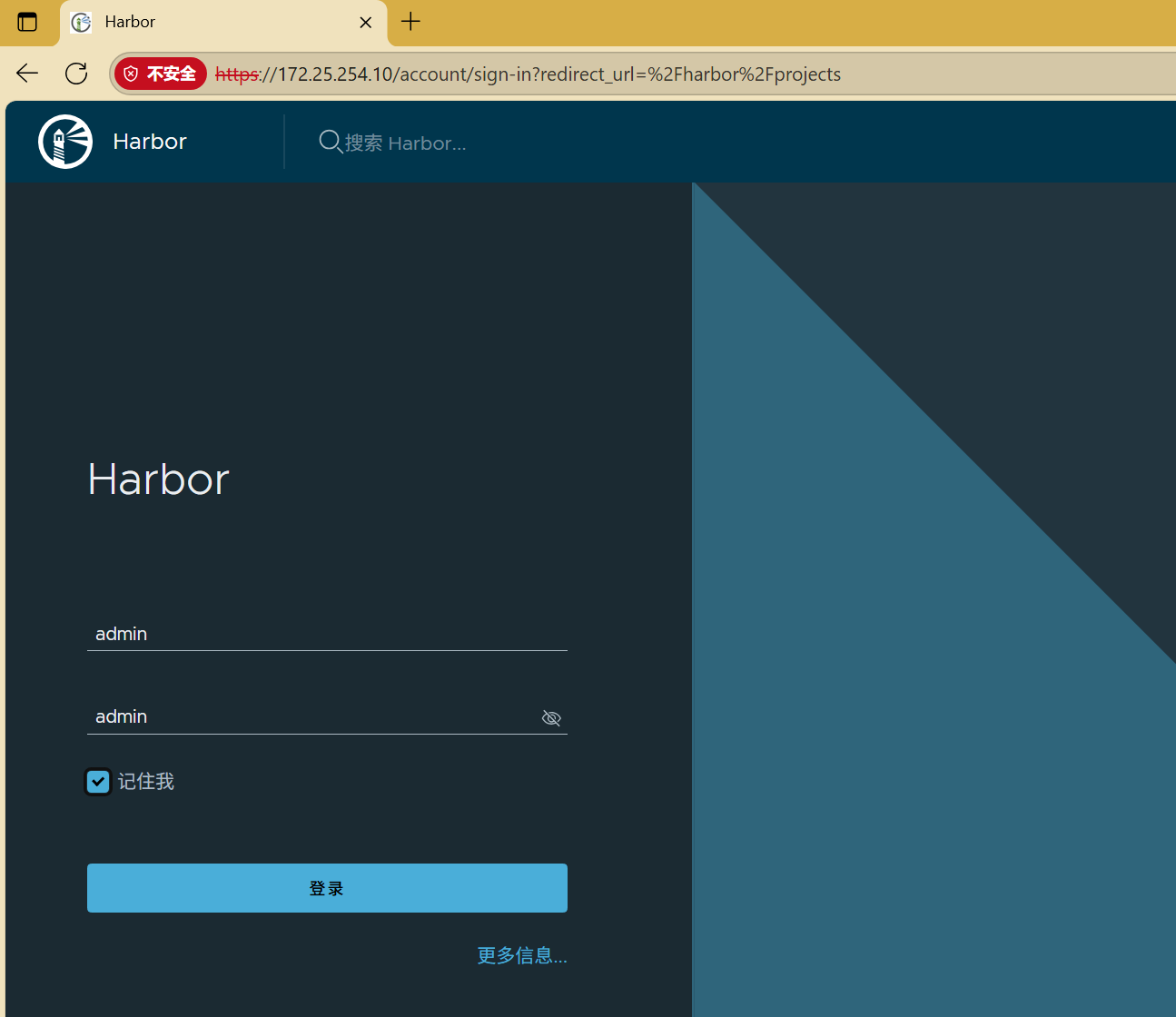
Task: Click the 登录 login button
Action: [x=327, y=888]
